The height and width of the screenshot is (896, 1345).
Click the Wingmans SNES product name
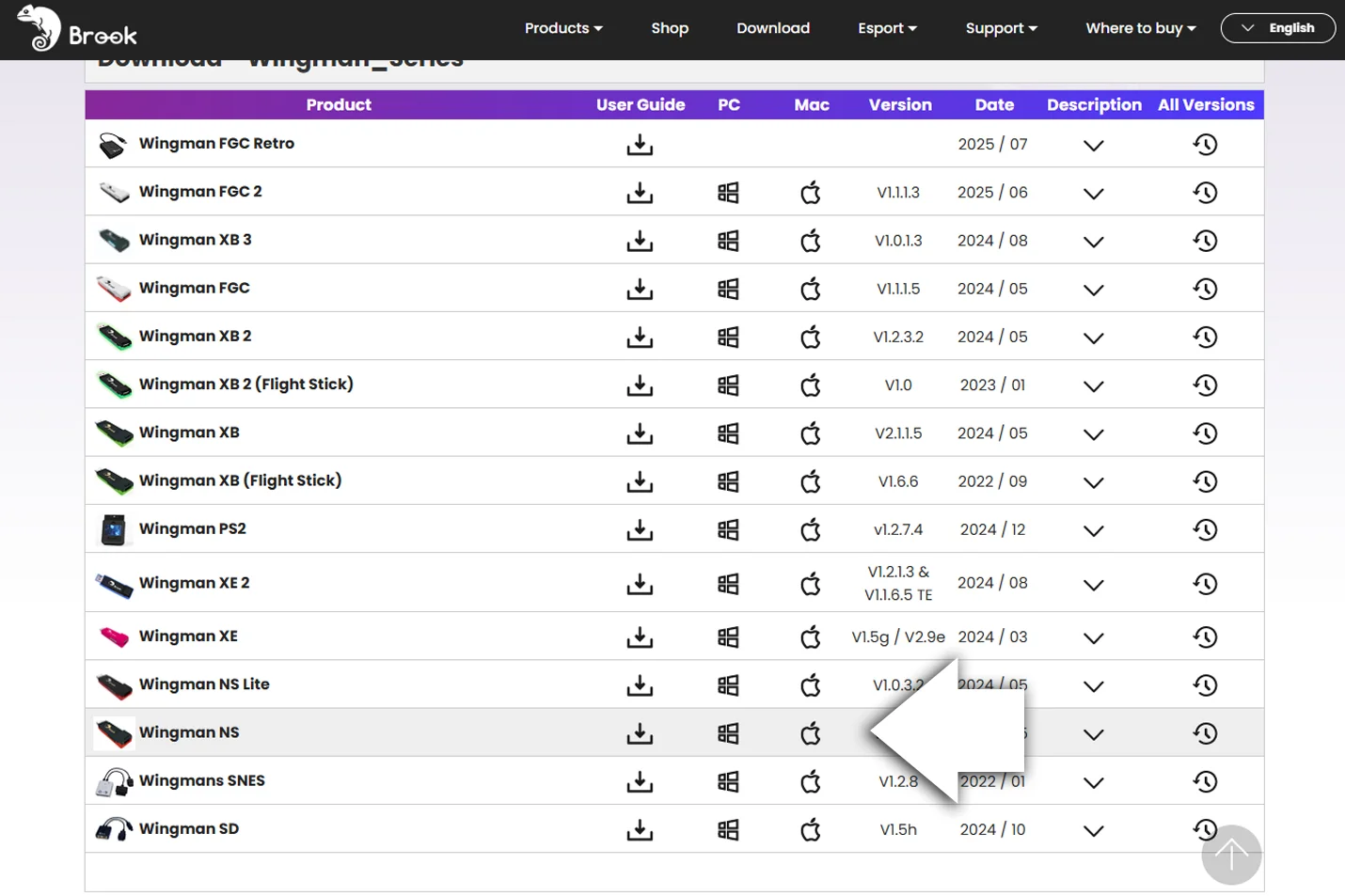202,780
